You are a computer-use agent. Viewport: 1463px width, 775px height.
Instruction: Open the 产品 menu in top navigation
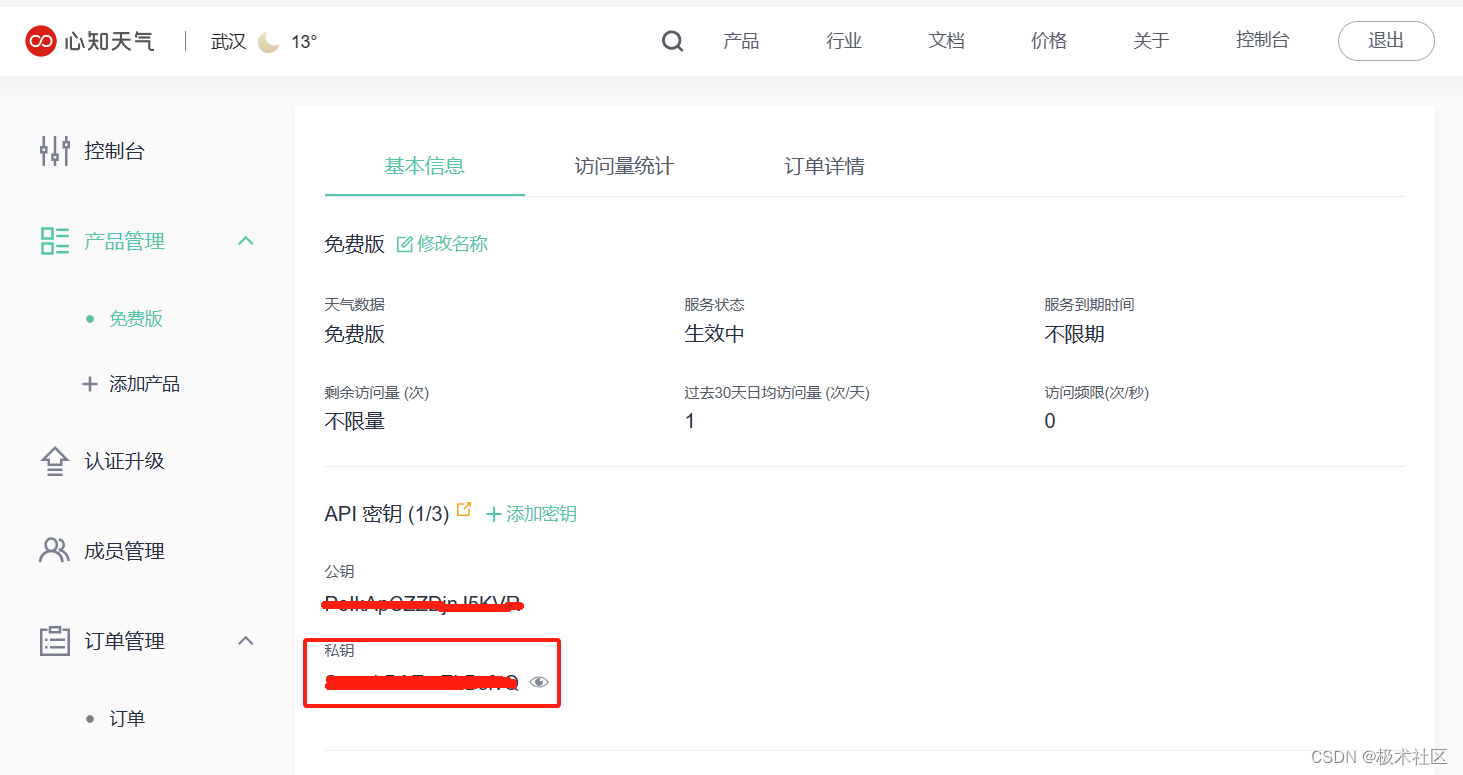[741, 41]
